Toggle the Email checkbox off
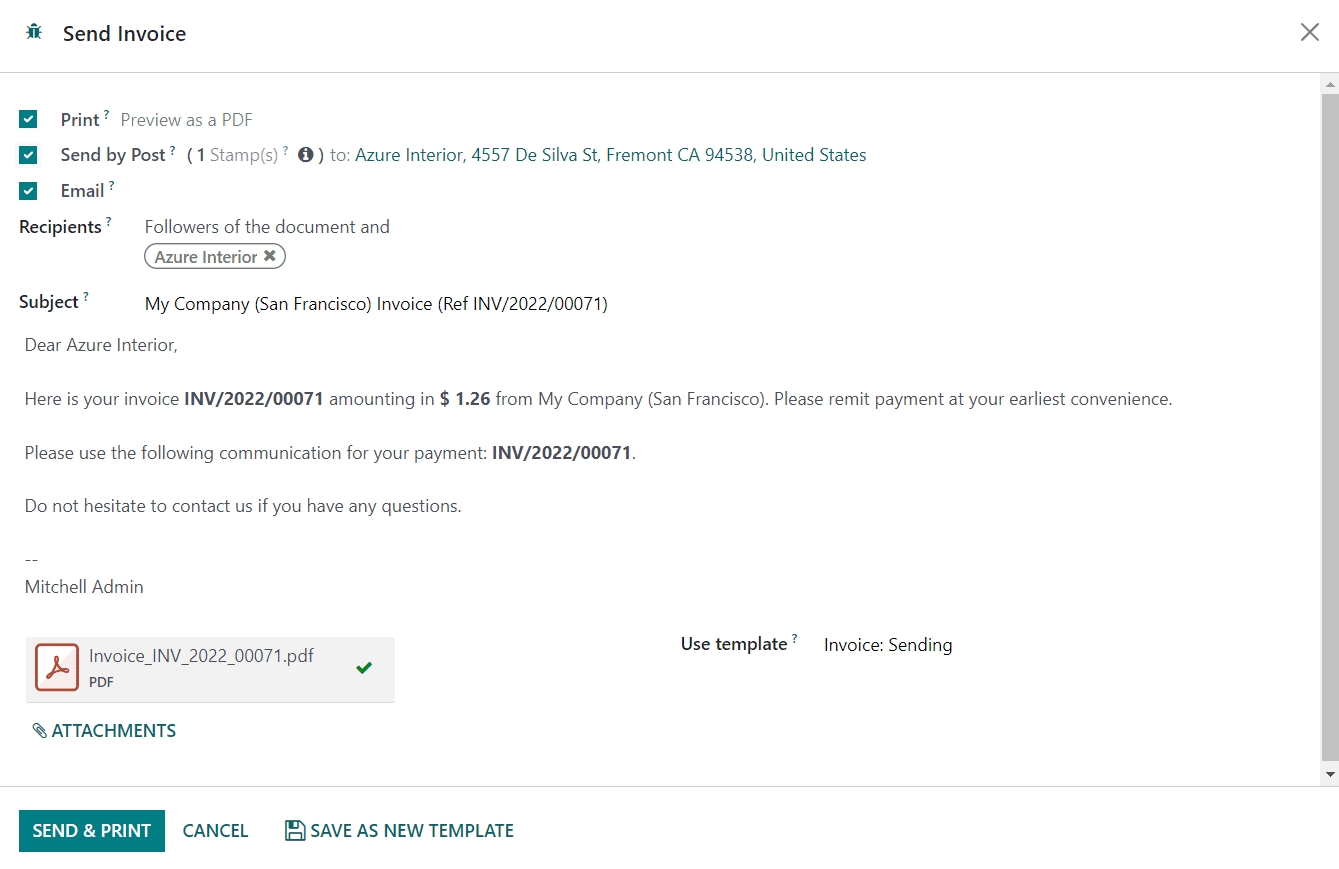This screenshot has width=1339, height=869. pos(28,191)
